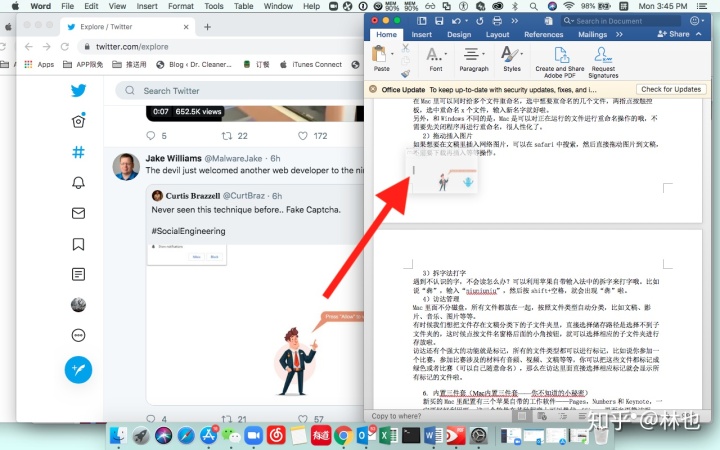Open Twitter Messages envelope icon
720x450 pixels.
79,213
